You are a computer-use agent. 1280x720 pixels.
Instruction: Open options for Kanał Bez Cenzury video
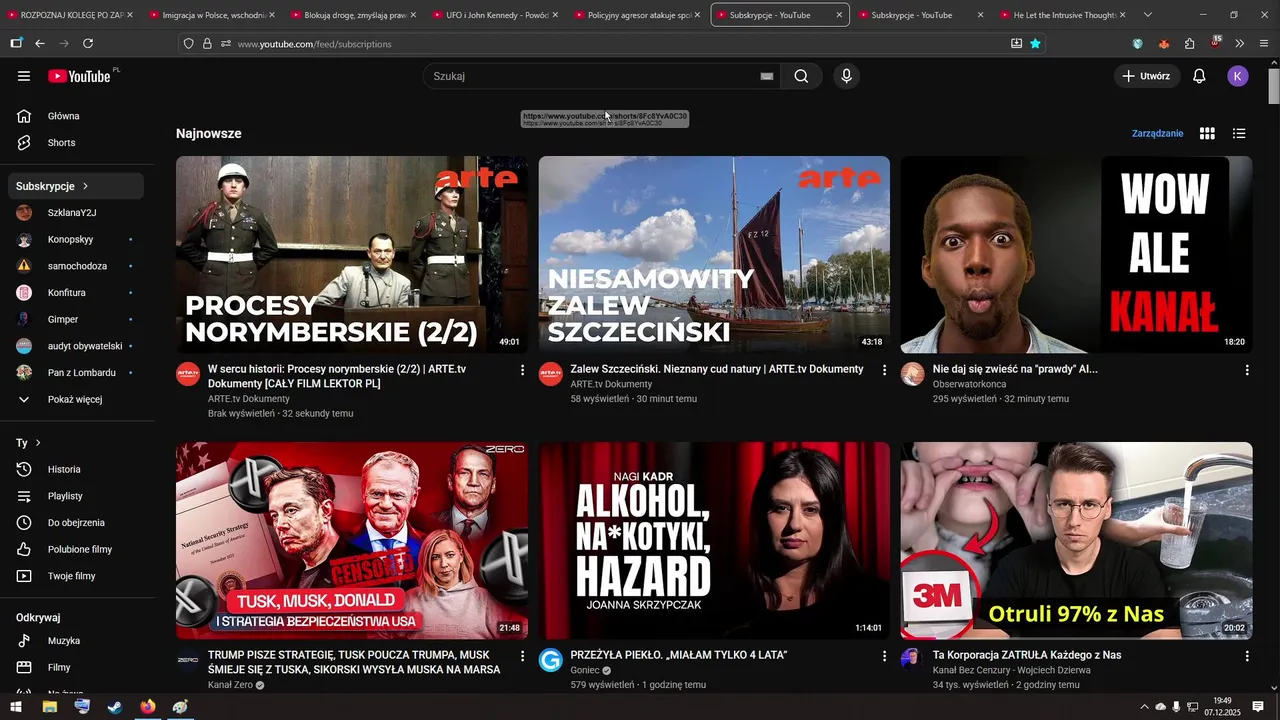[x=1247, y=656]
